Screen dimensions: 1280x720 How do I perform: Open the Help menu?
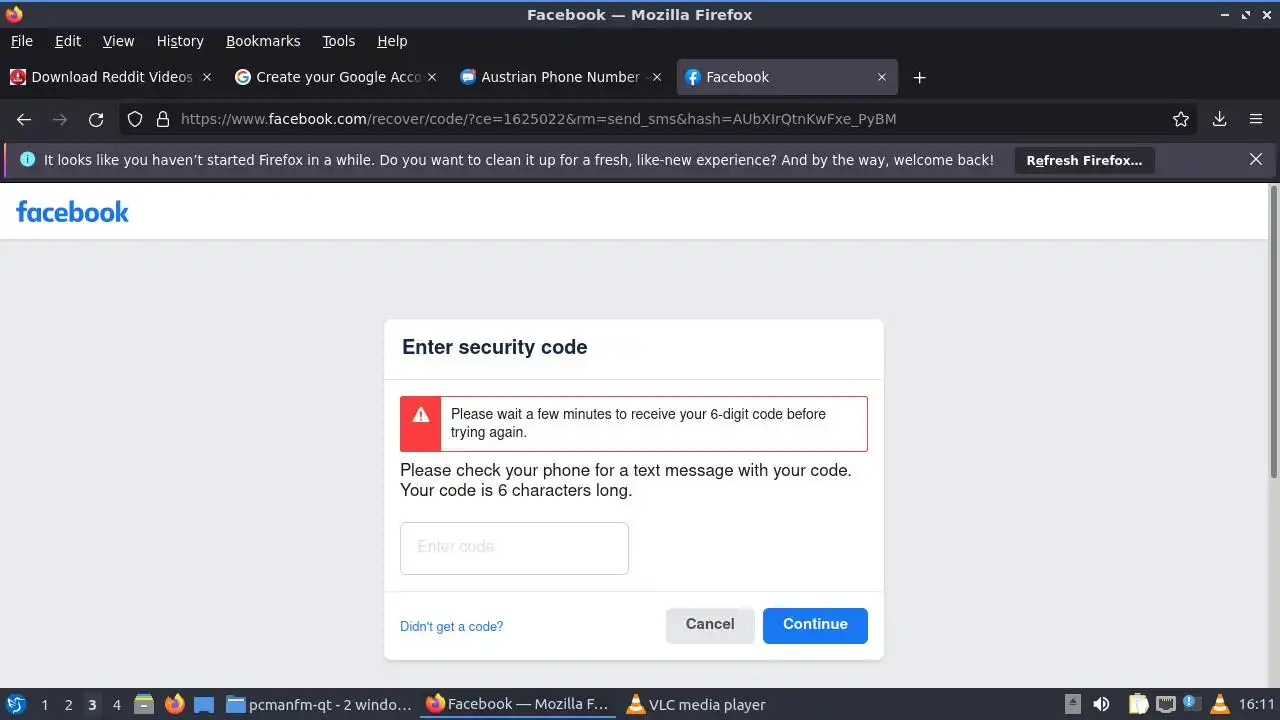392,41
